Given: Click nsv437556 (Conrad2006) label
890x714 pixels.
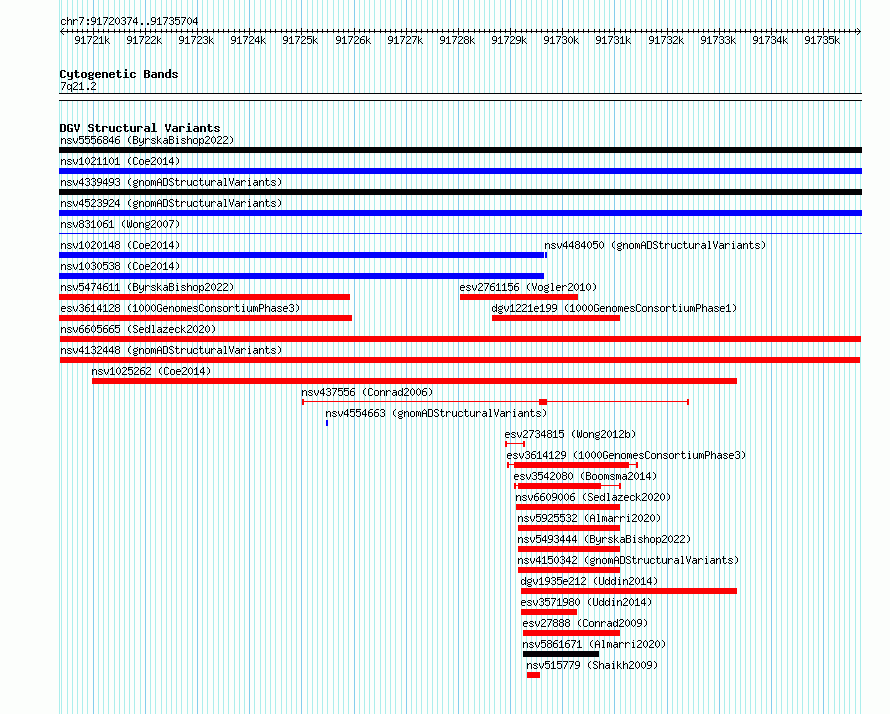Looking at the screenshot, I should tap(367, 392).
